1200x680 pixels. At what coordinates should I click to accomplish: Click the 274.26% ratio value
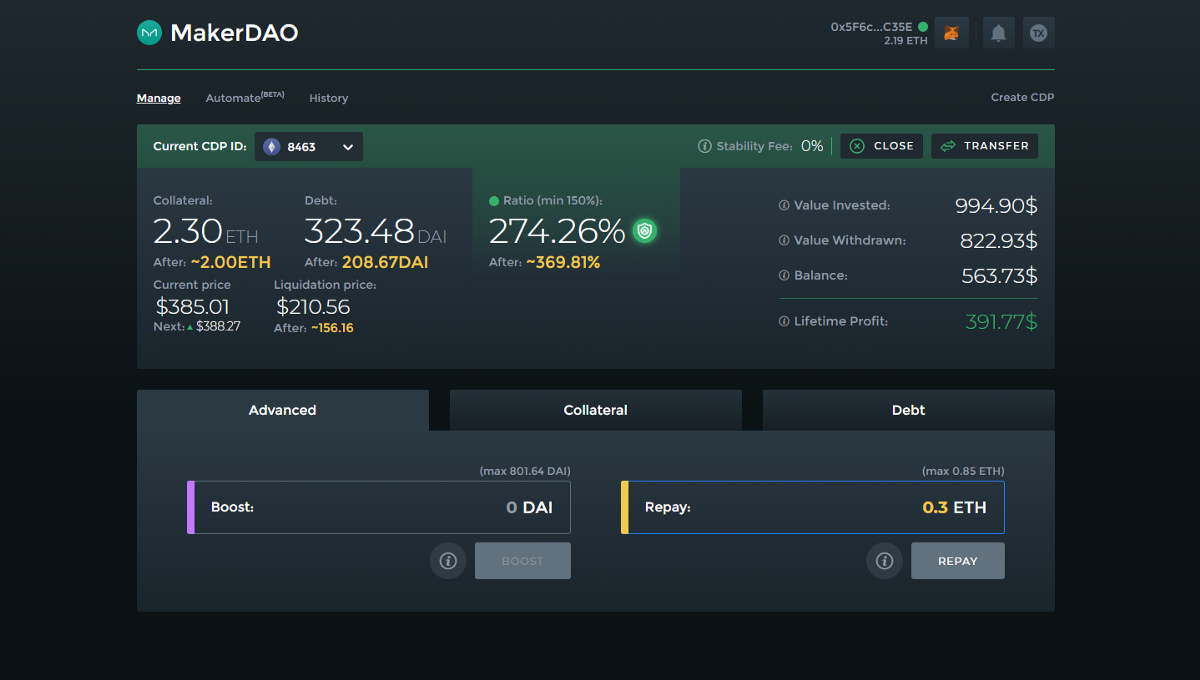click(x=557, y=232)
